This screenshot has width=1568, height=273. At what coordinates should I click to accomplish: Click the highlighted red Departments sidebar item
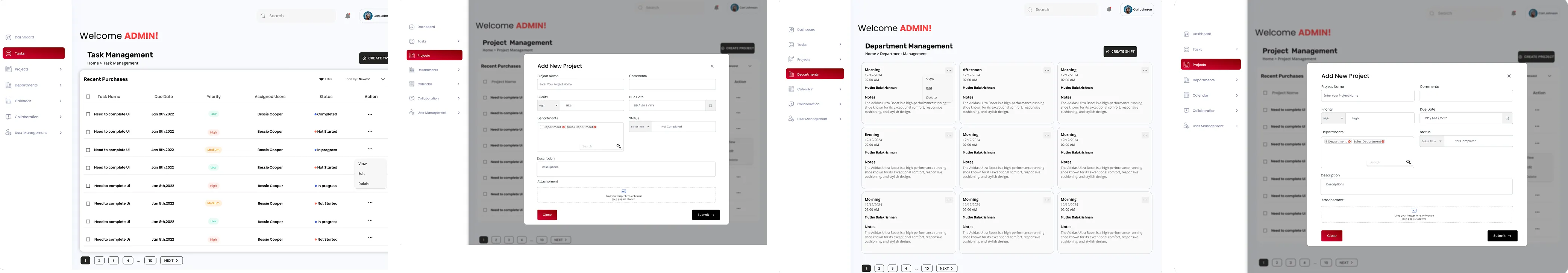(x=814, y=74)
